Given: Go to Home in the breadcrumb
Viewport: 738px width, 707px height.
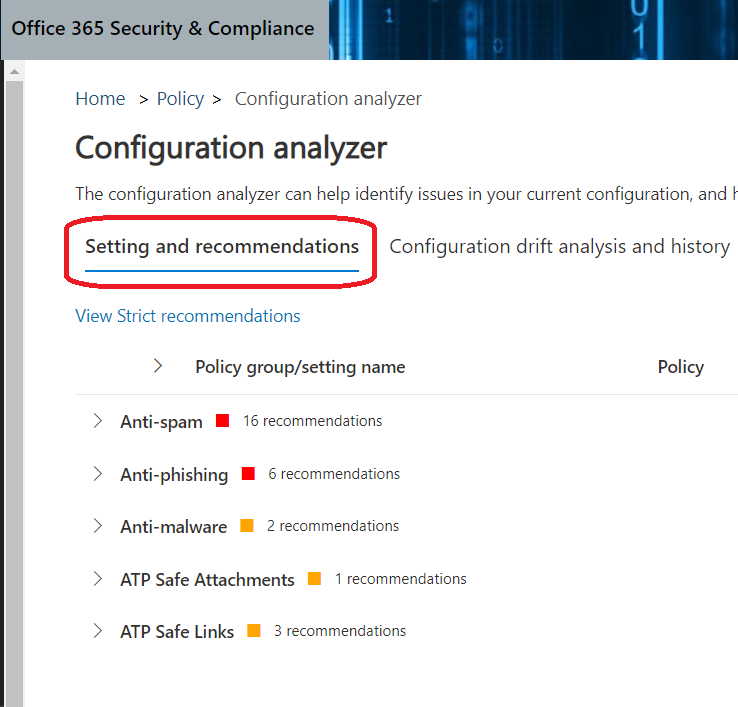Looking at the screenshot, I should click(100, 99).
